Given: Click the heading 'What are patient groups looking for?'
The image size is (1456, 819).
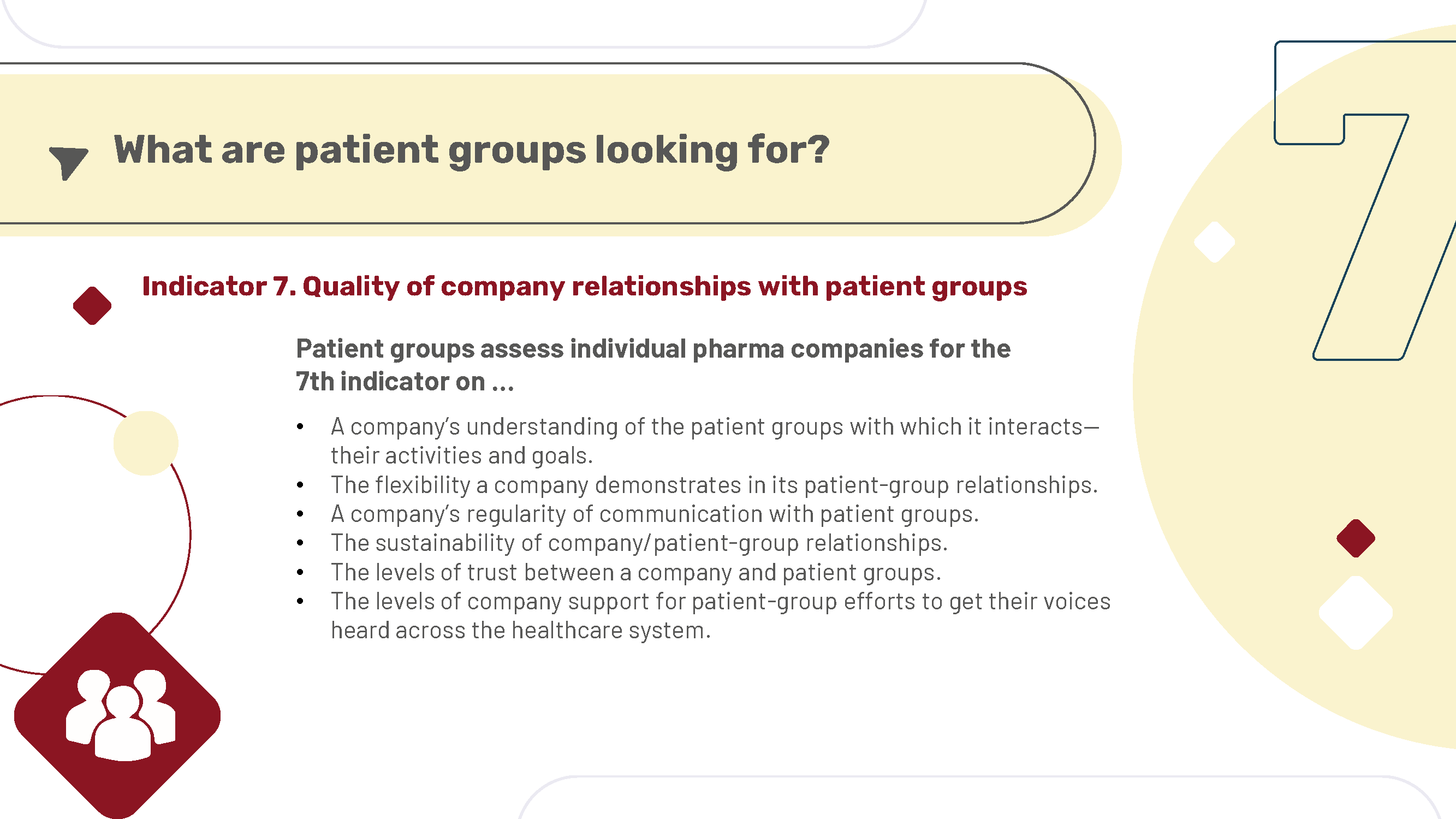Looking at the screenshot, I should (x=471, y=150).
